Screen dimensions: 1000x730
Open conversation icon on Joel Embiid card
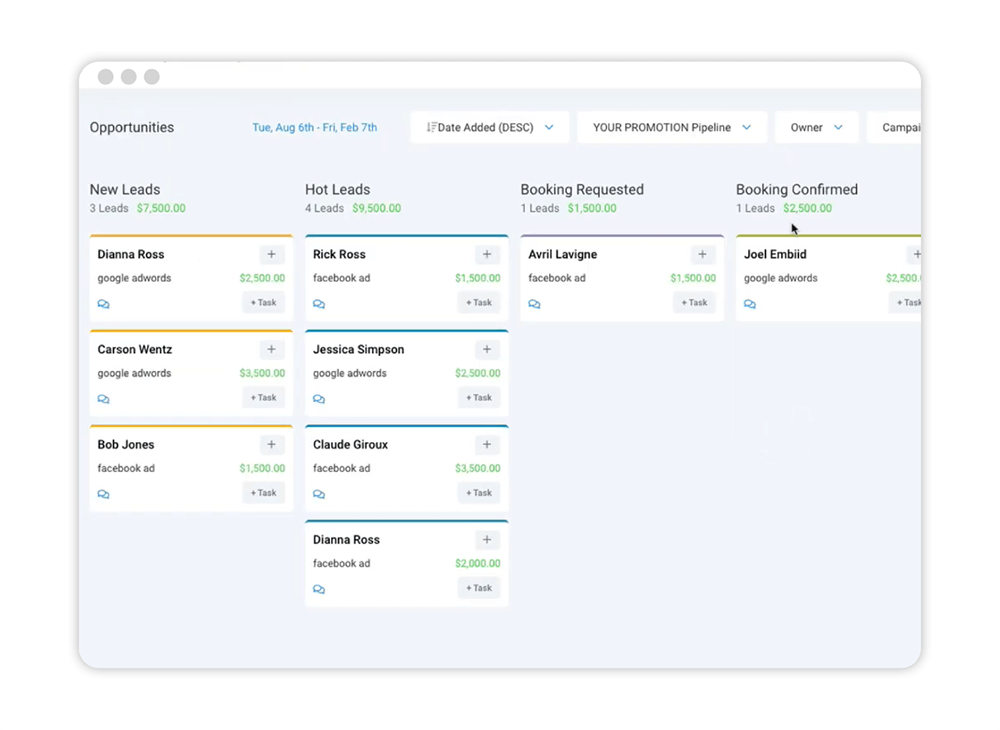(750, 304)
